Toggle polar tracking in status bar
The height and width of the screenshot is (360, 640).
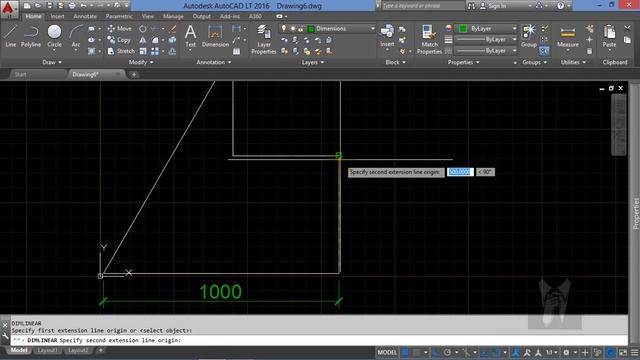click(x=447, y=352)
